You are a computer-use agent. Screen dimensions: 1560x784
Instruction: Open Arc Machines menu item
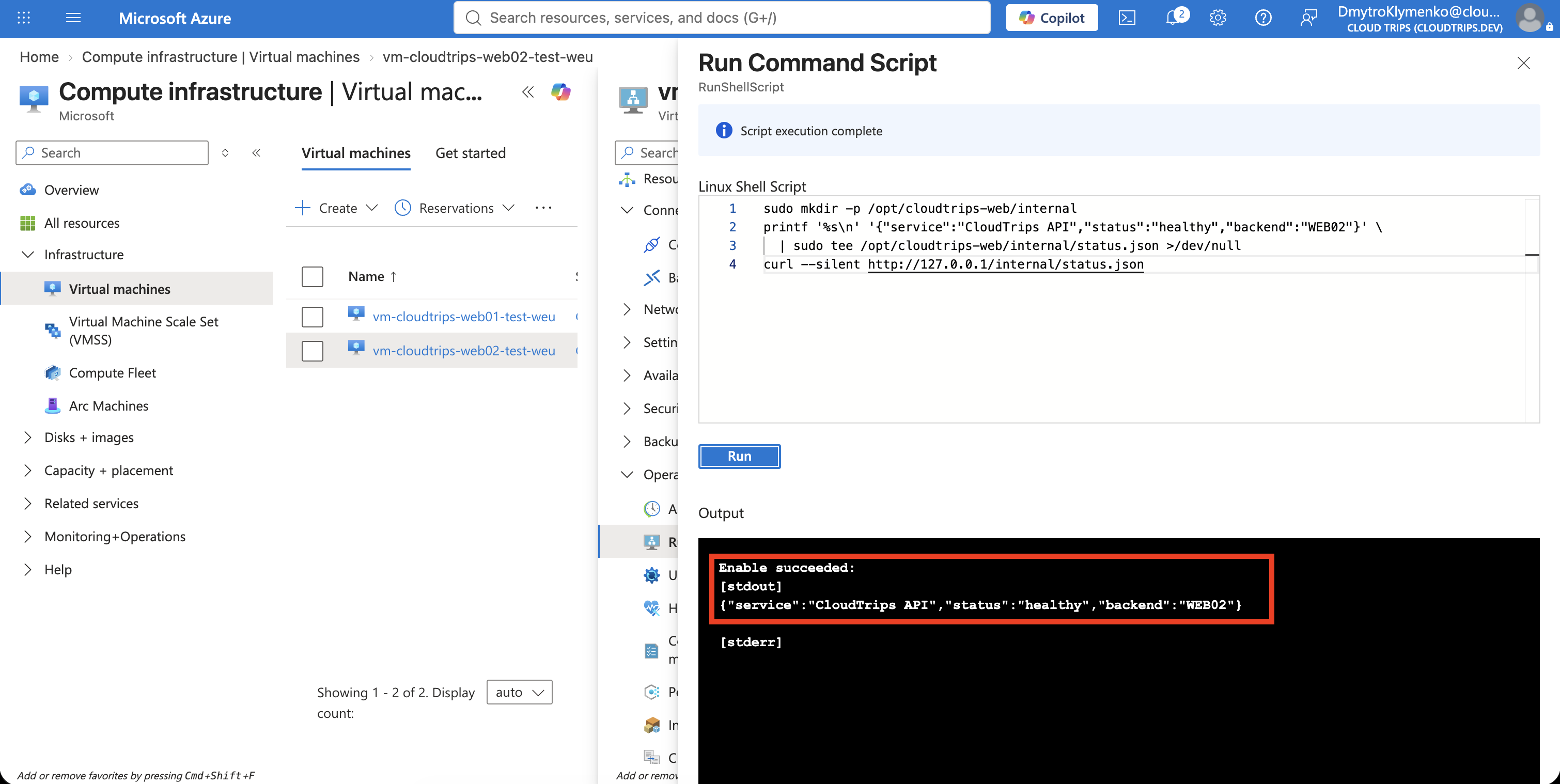pos(108,405)
